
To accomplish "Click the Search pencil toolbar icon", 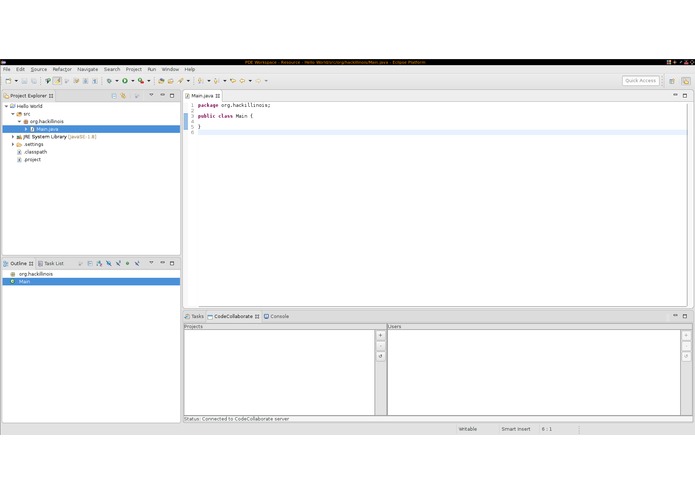I will [180, 81].
